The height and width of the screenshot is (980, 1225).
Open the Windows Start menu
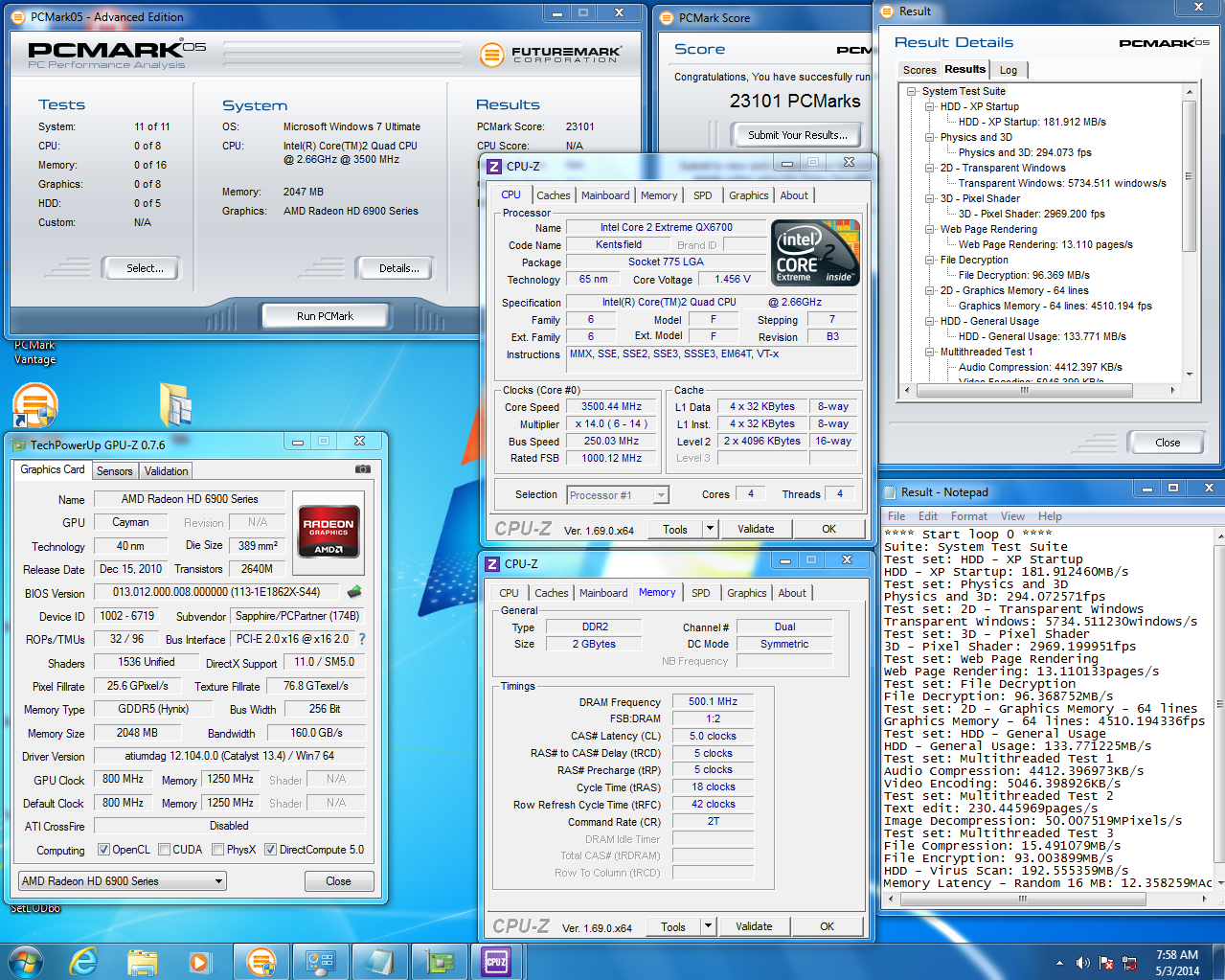(25, 961)
